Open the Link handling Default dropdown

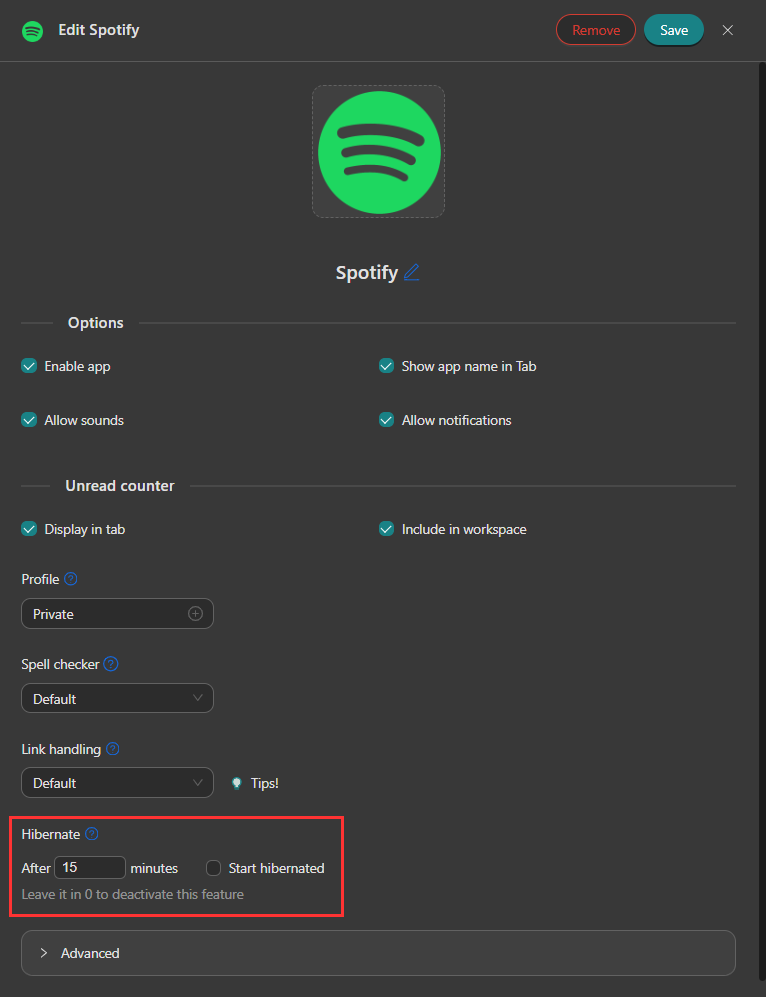118,783
